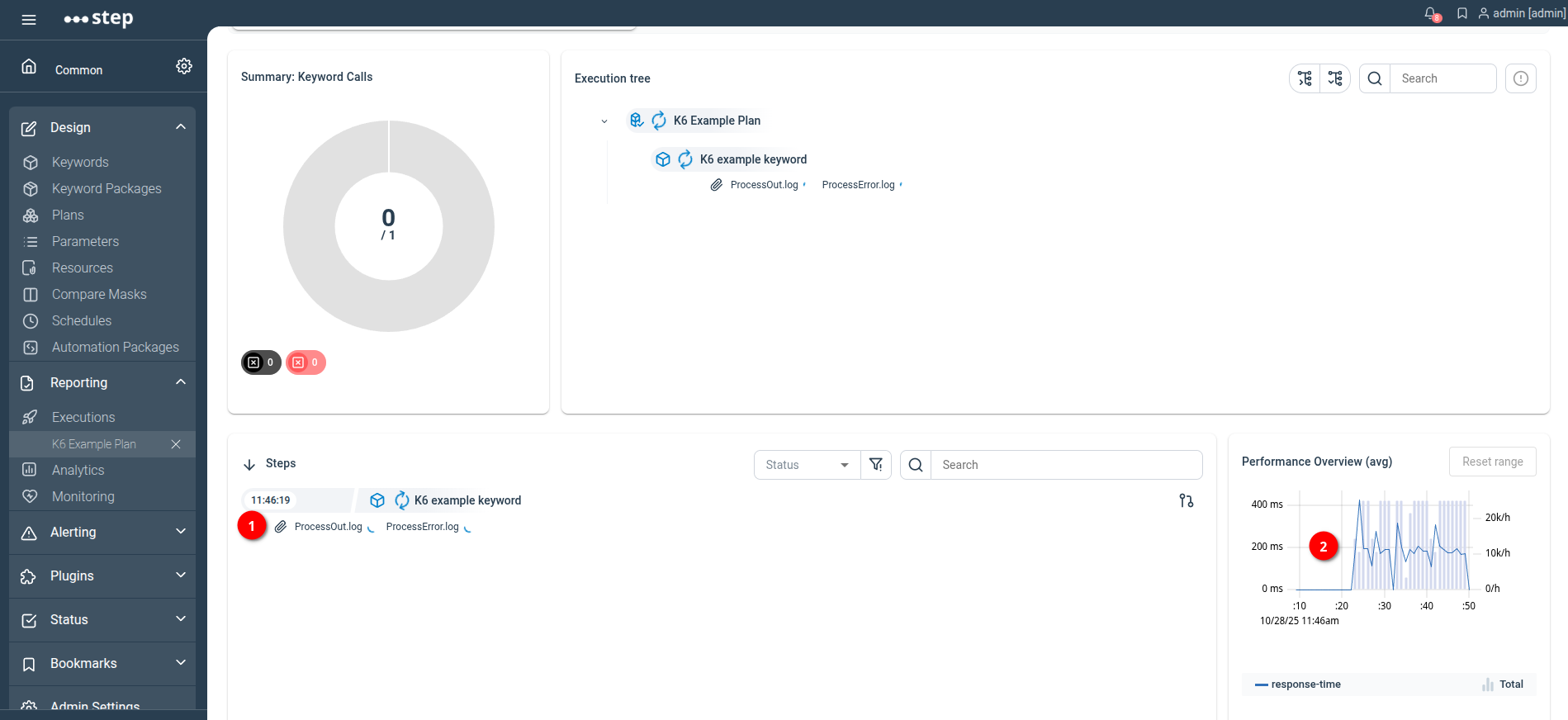The width and height of the screenshot is (1568, 720).
Task: Click the Plans icon in sidebar
Action: pos(31,216)
